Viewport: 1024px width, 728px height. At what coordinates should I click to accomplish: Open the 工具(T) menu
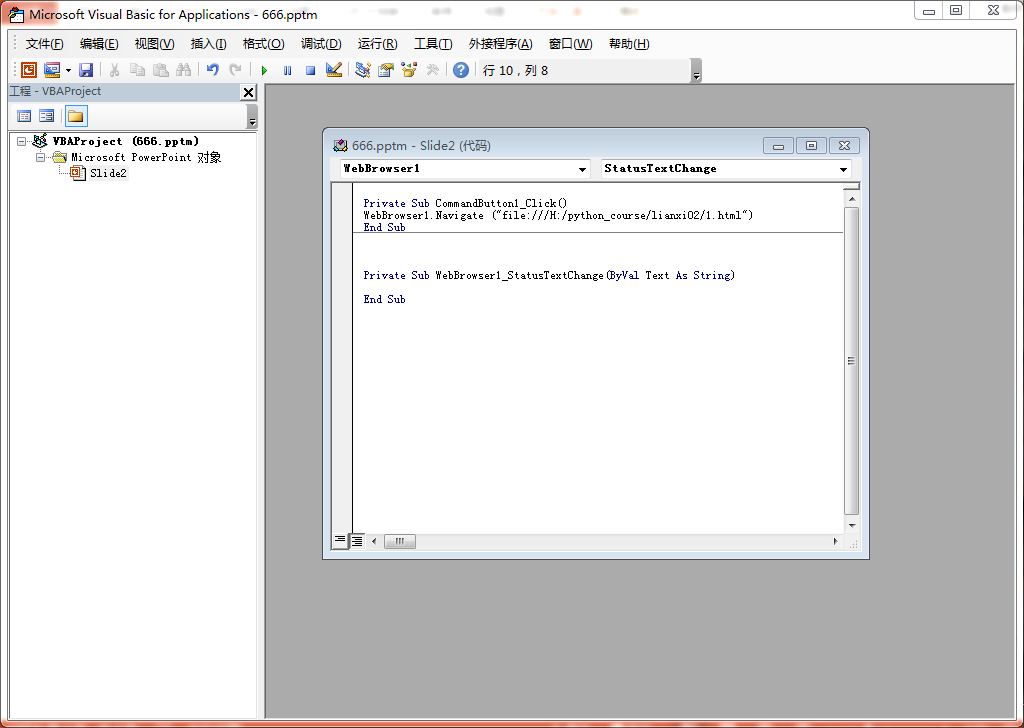[433, 44]
